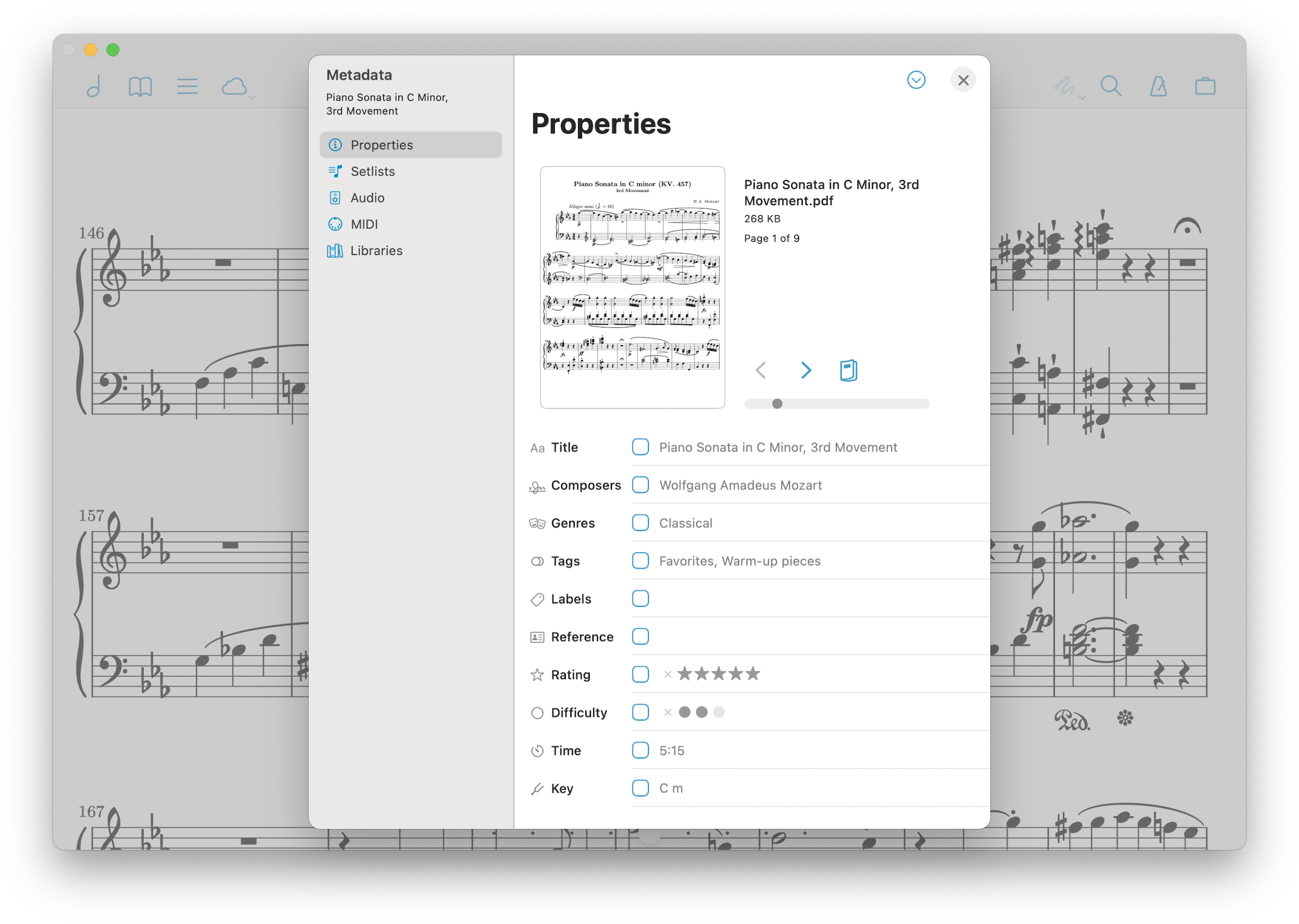Screen dimensions: 1299x924
Task: Select Properties in Metadata sidebar
Action: point(411,144)
